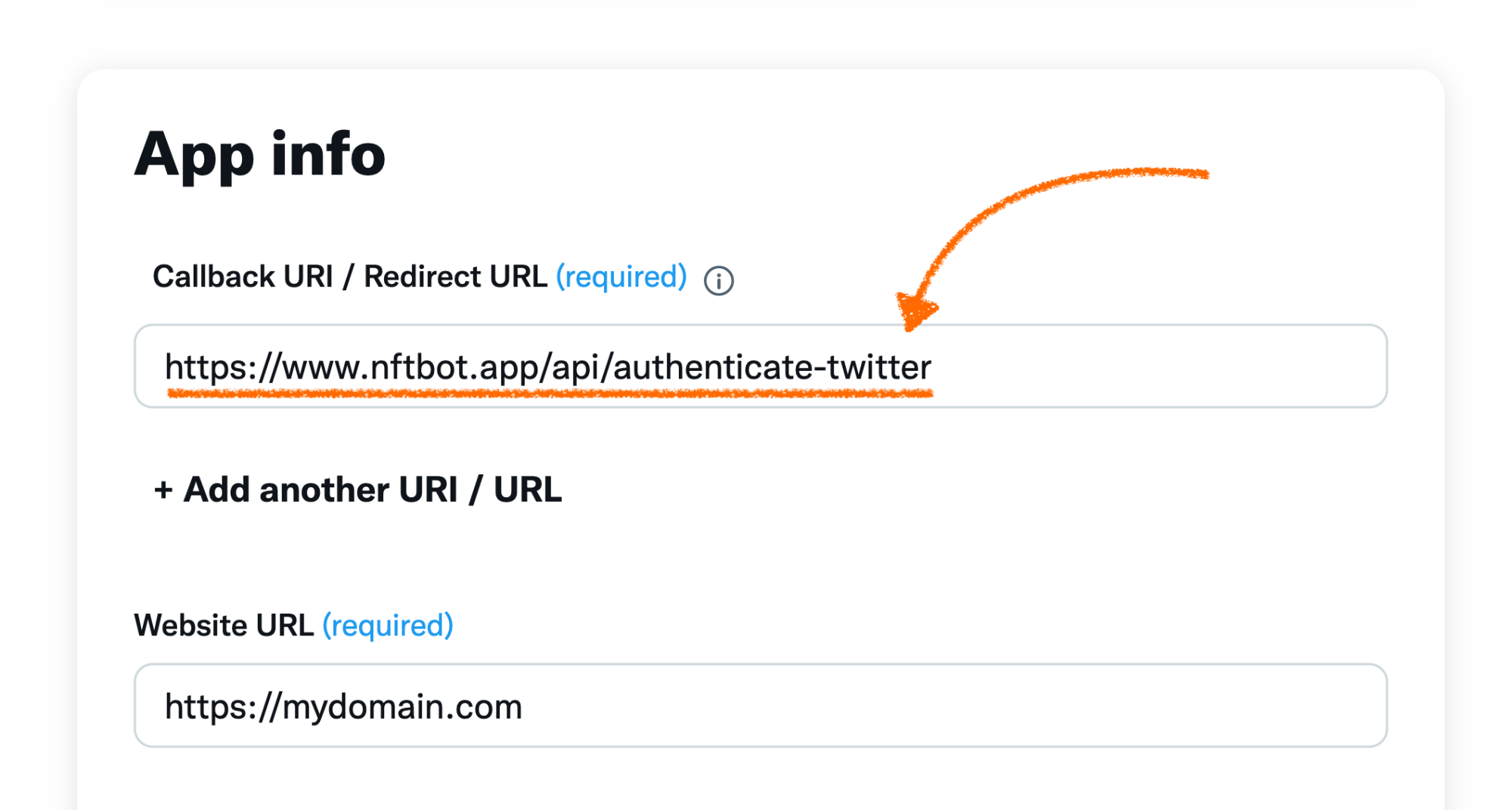
Task: Click the orange arrowhead annotation
Action: coord(916,310)
